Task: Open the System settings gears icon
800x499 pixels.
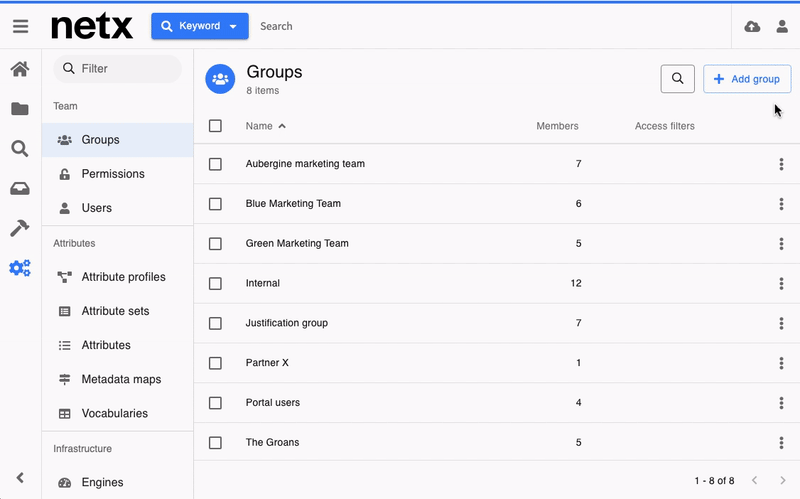Action: pos(20,268)
